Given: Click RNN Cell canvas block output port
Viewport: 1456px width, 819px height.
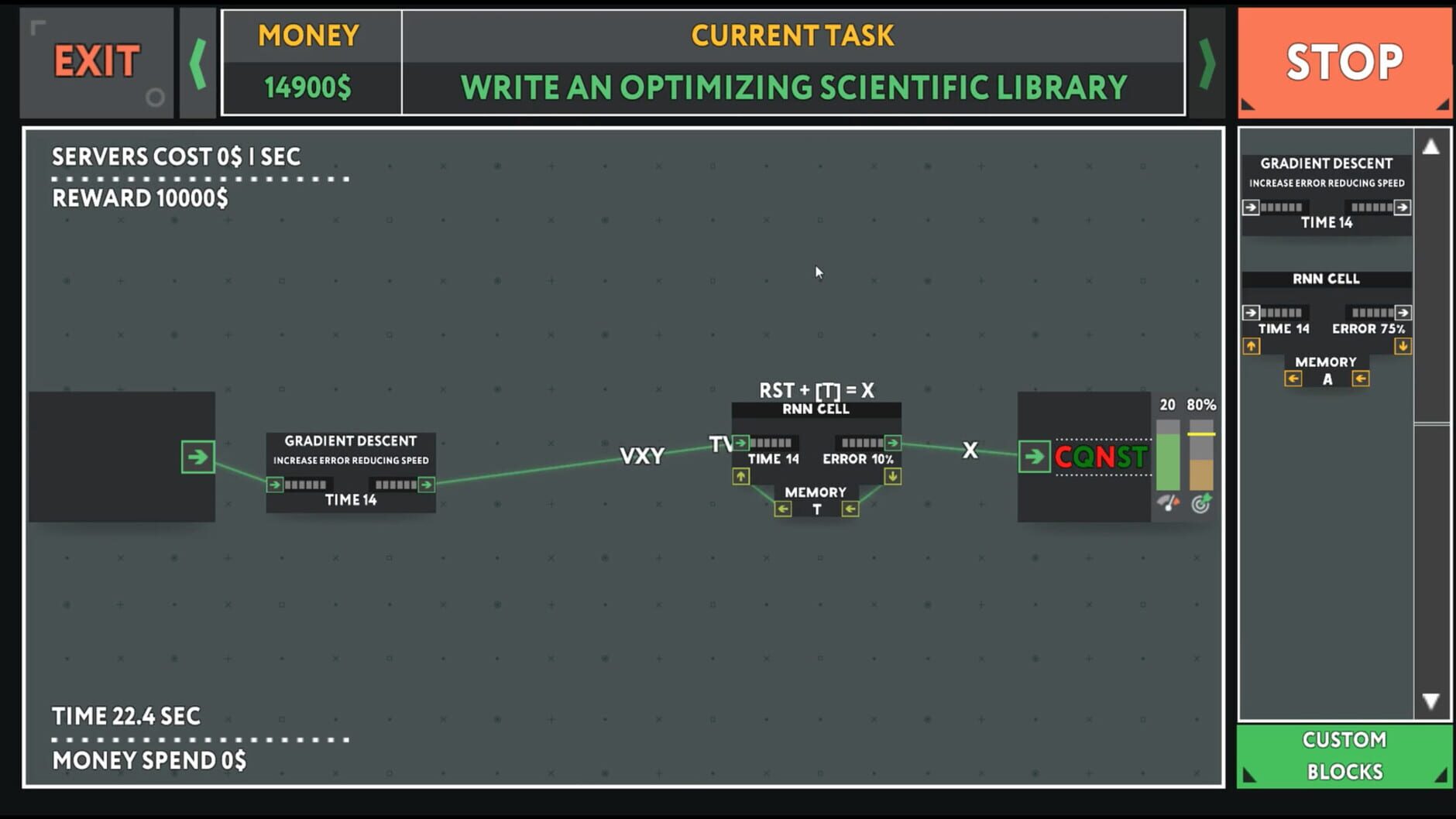Looking at the screenshot, I should [892, 443].
